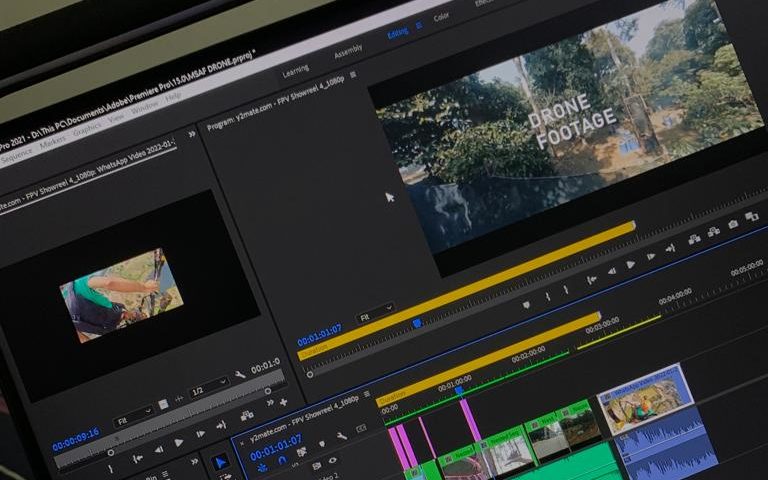Click Source monitor zoom scrollbar right handle

click(267, 391)
